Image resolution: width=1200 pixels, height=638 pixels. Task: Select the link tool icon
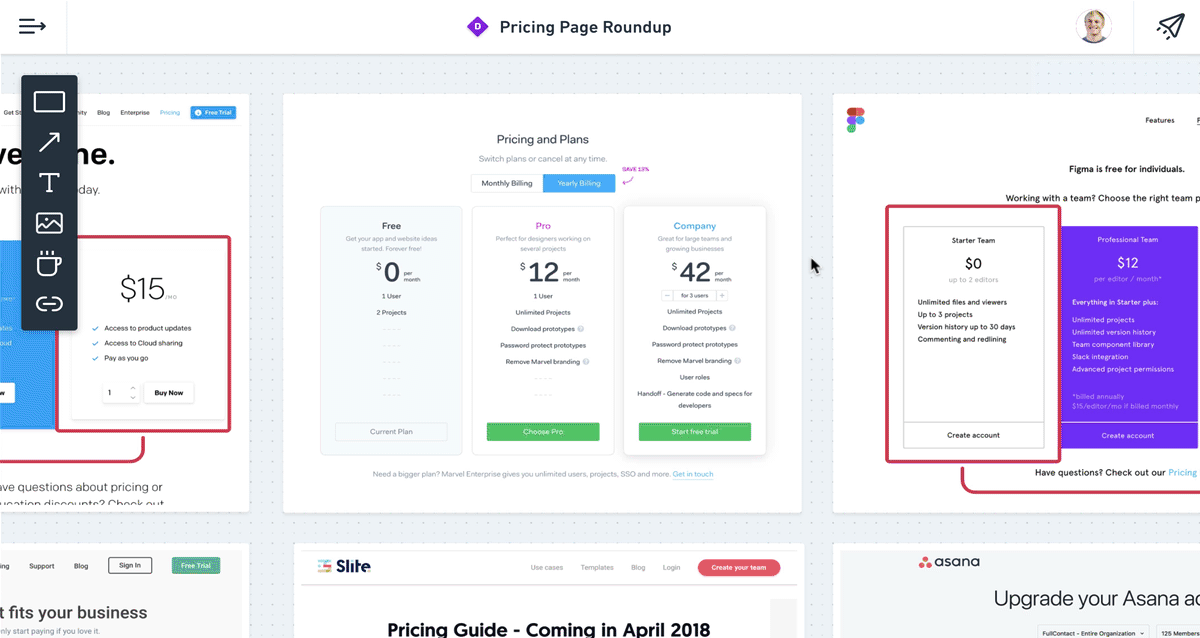49,304
